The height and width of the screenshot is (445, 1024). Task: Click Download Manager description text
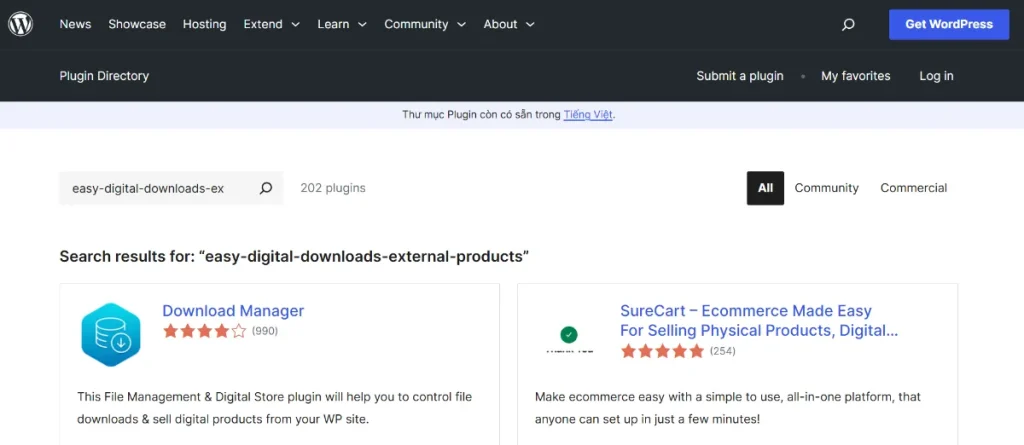click(274, 407)
